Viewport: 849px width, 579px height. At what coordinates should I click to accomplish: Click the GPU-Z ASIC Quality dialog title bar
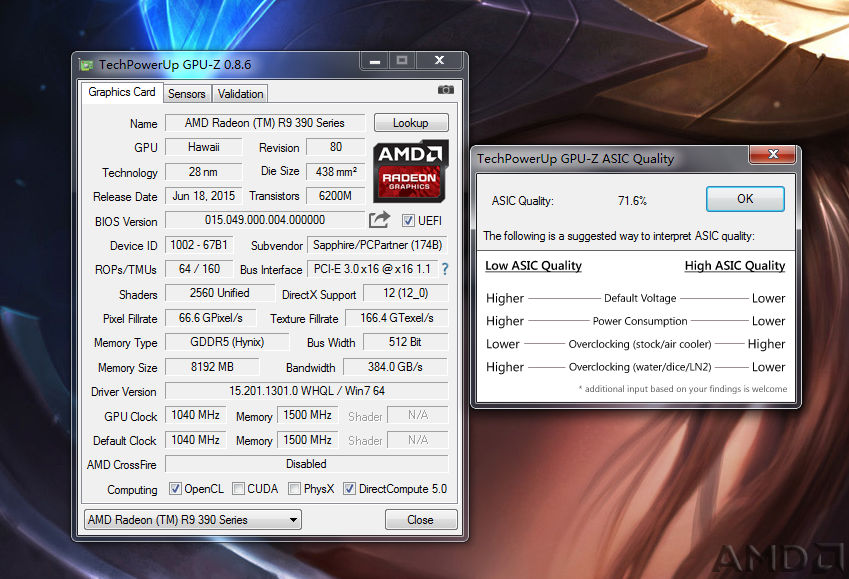pos(612,159)
